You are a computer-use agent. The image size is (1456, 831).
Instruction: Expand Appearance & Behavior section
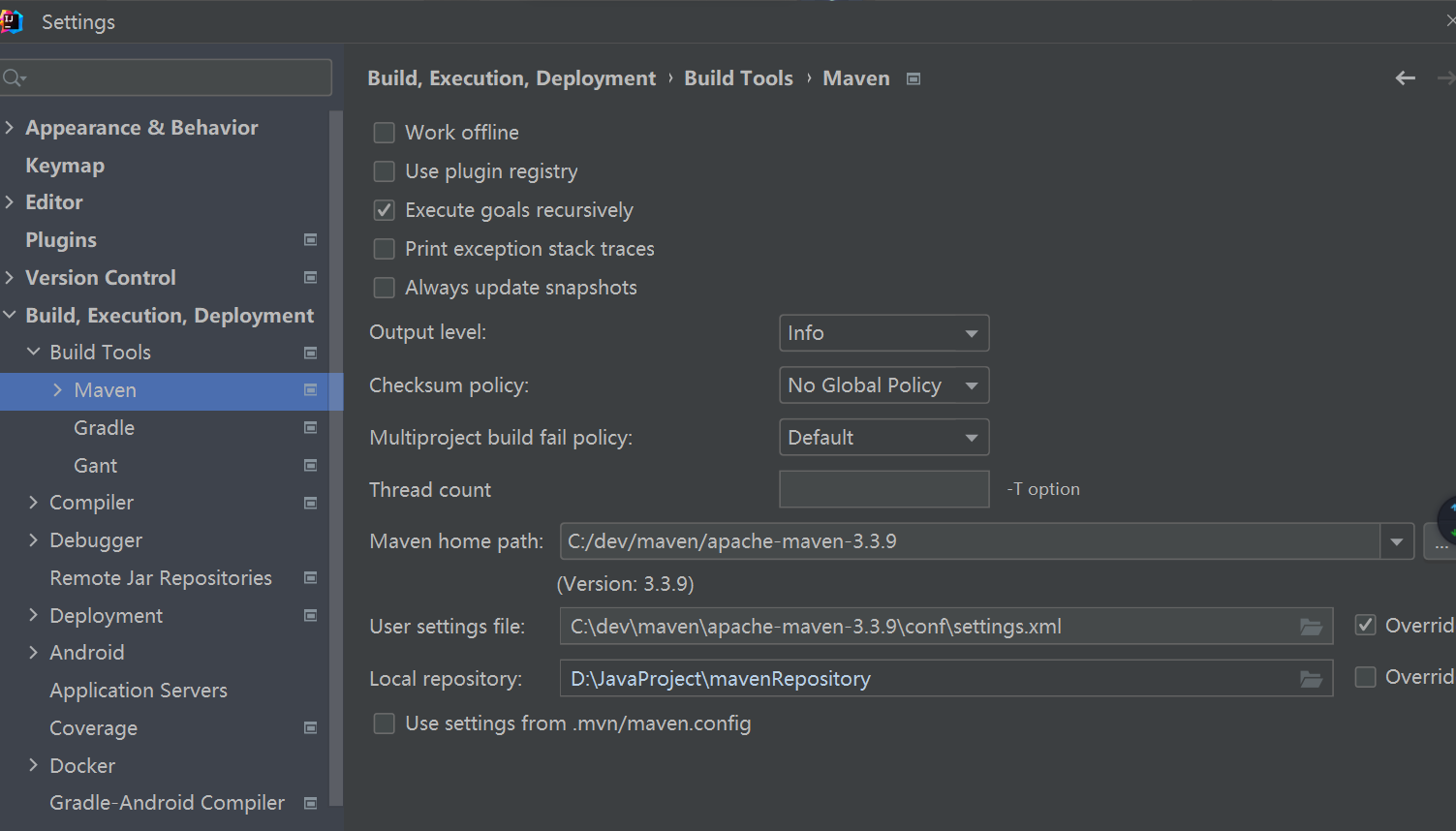coord(10,128)
